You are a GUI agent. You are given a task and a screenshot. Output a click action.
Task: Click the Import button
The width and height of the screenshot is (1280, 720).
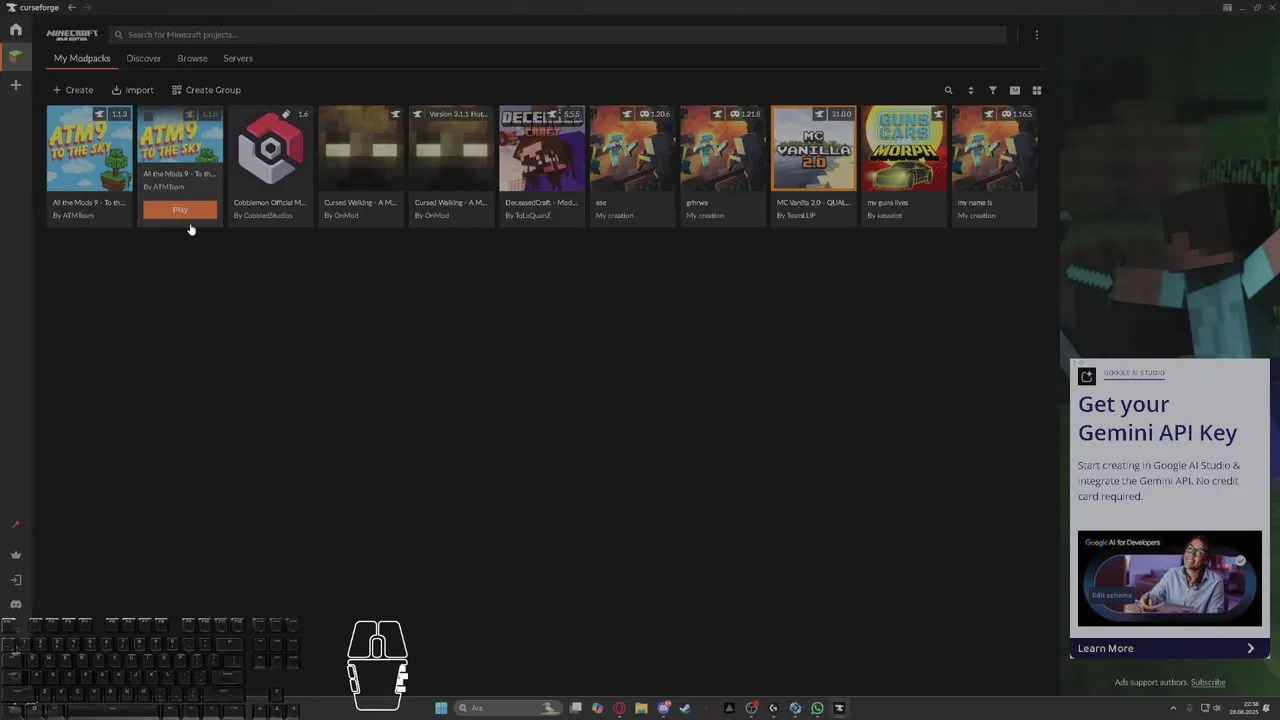click(x=132, y=90)
